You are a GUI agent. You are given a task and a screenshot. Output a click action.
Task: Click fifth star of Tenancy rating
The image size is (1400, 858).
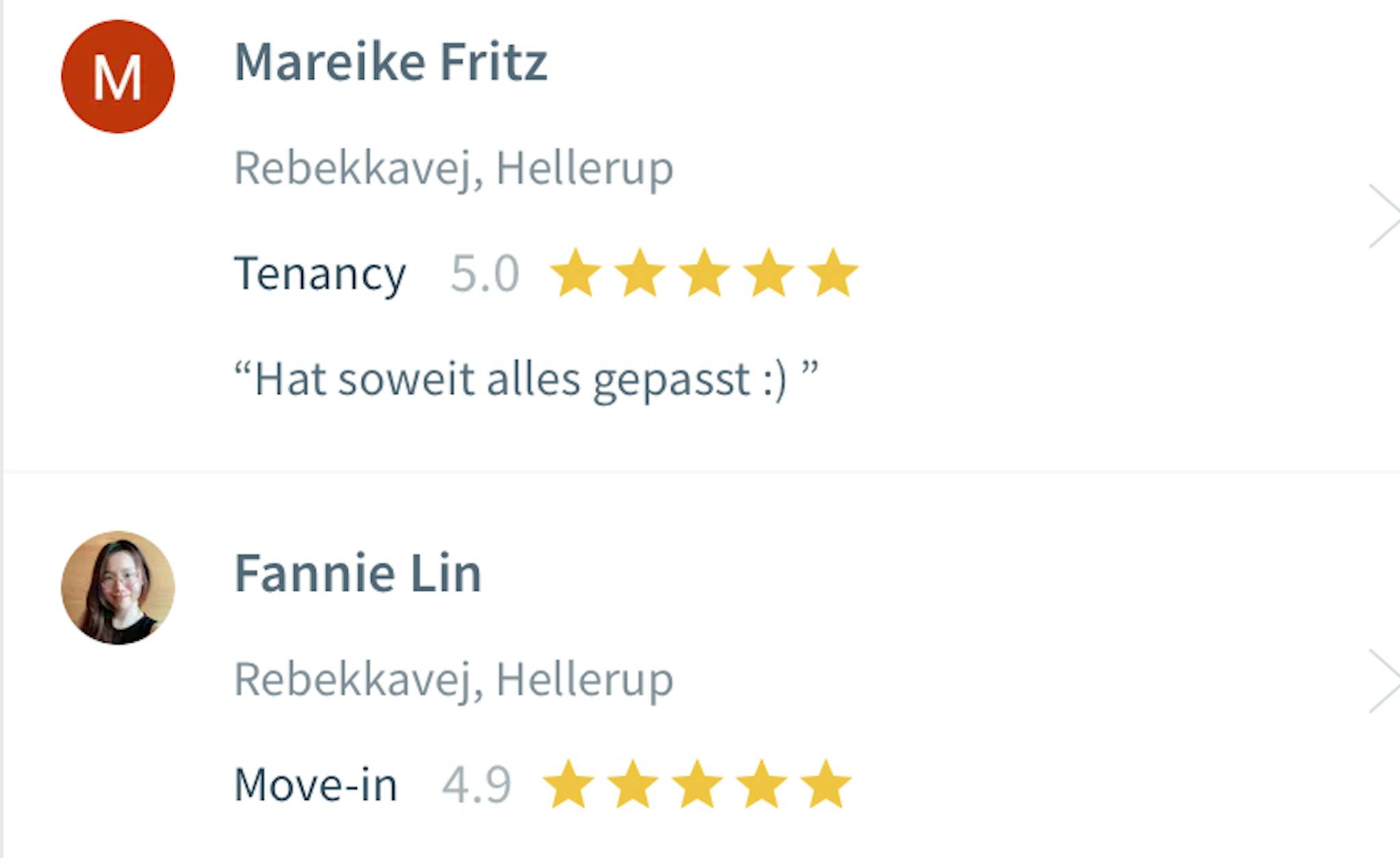click(833, 273)
